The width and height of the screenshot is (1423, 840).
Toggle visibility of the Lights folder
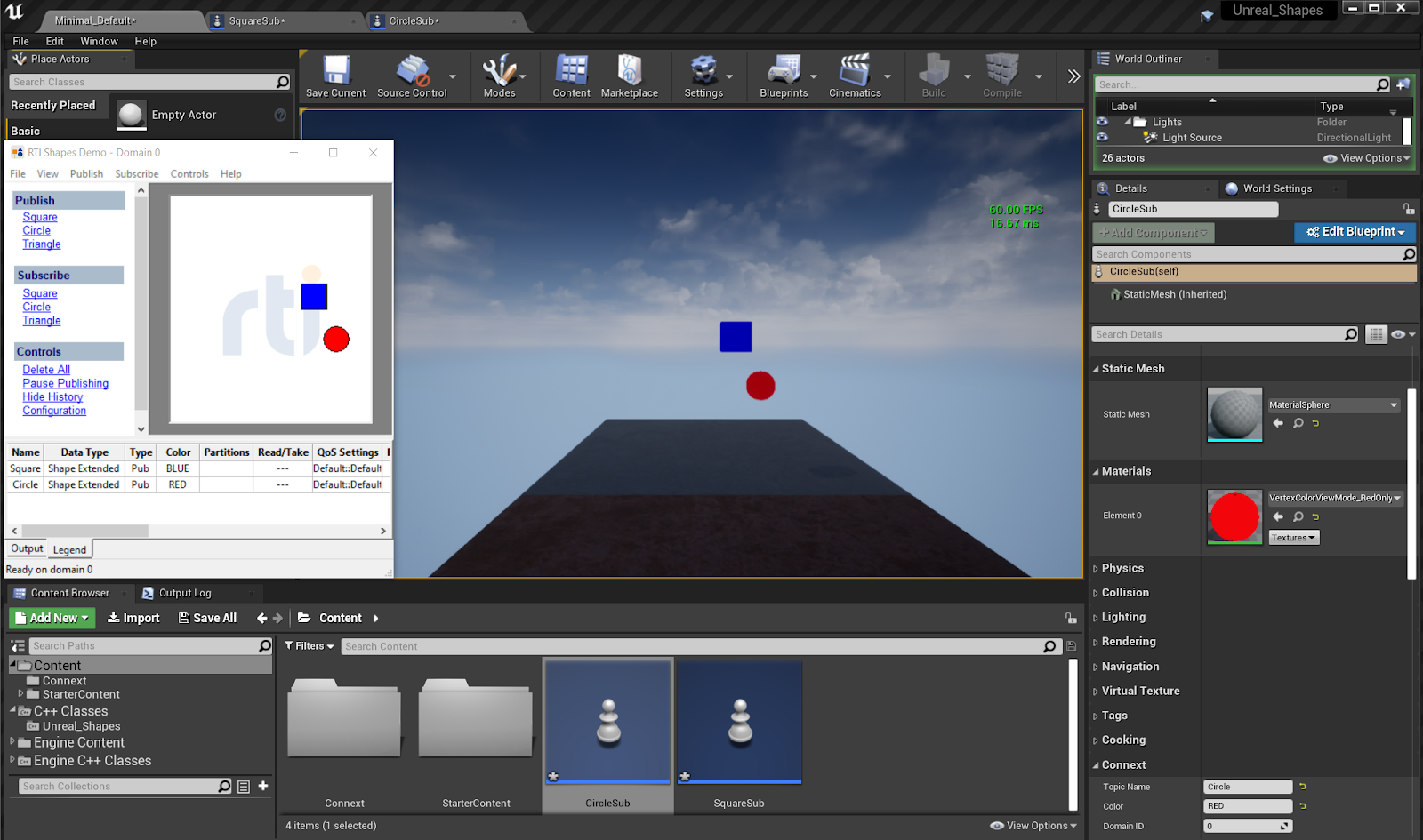coord(1103,122)
